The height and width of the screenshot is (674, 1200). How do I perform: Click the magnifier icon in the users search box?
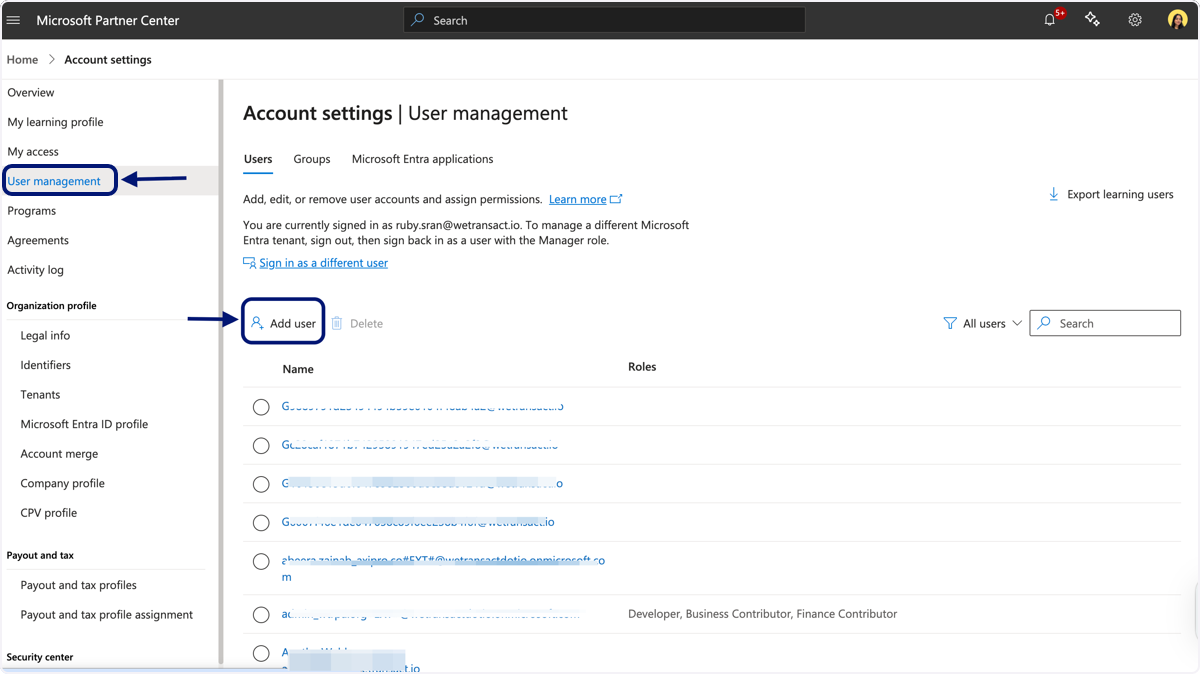tap(1045, 323)
